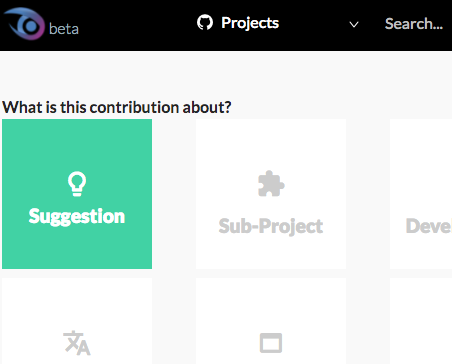Screen dimensions: 452x364
Task: Focus the Search... input field
Action: point(414,24)
